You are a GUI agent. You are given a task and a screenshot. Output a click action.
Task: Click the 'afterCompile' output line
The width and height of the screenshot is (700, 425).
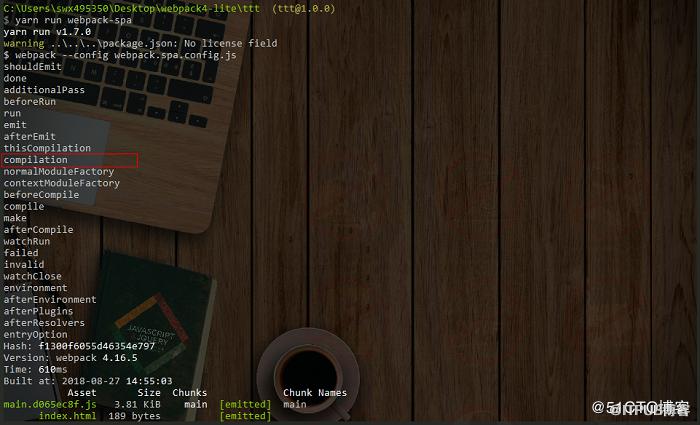pos(38,229)
